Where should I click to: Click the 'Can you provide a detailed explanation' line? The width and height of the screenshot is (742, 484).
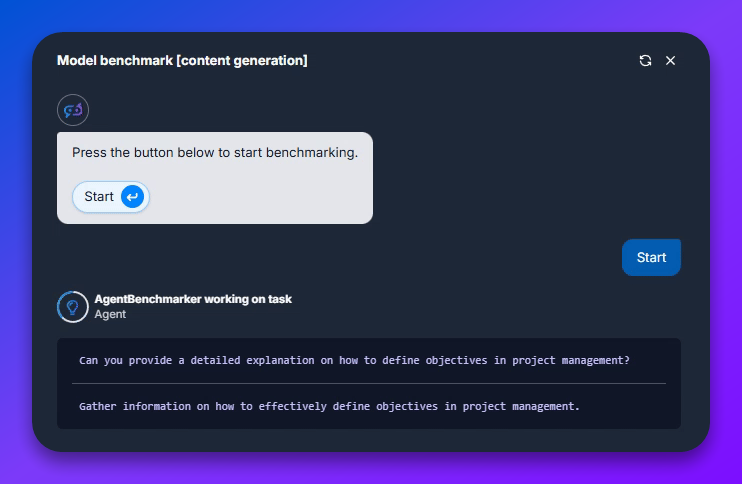(x=354, y=360)
